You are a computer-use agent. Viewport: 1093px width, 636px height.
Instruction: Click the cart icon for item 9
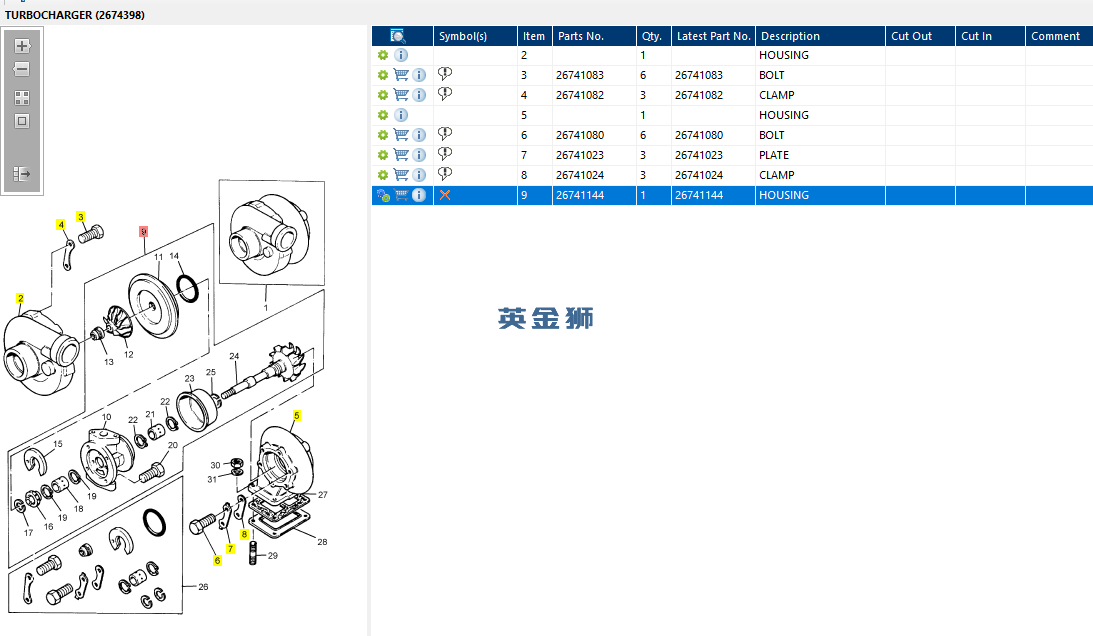(401, 195)
